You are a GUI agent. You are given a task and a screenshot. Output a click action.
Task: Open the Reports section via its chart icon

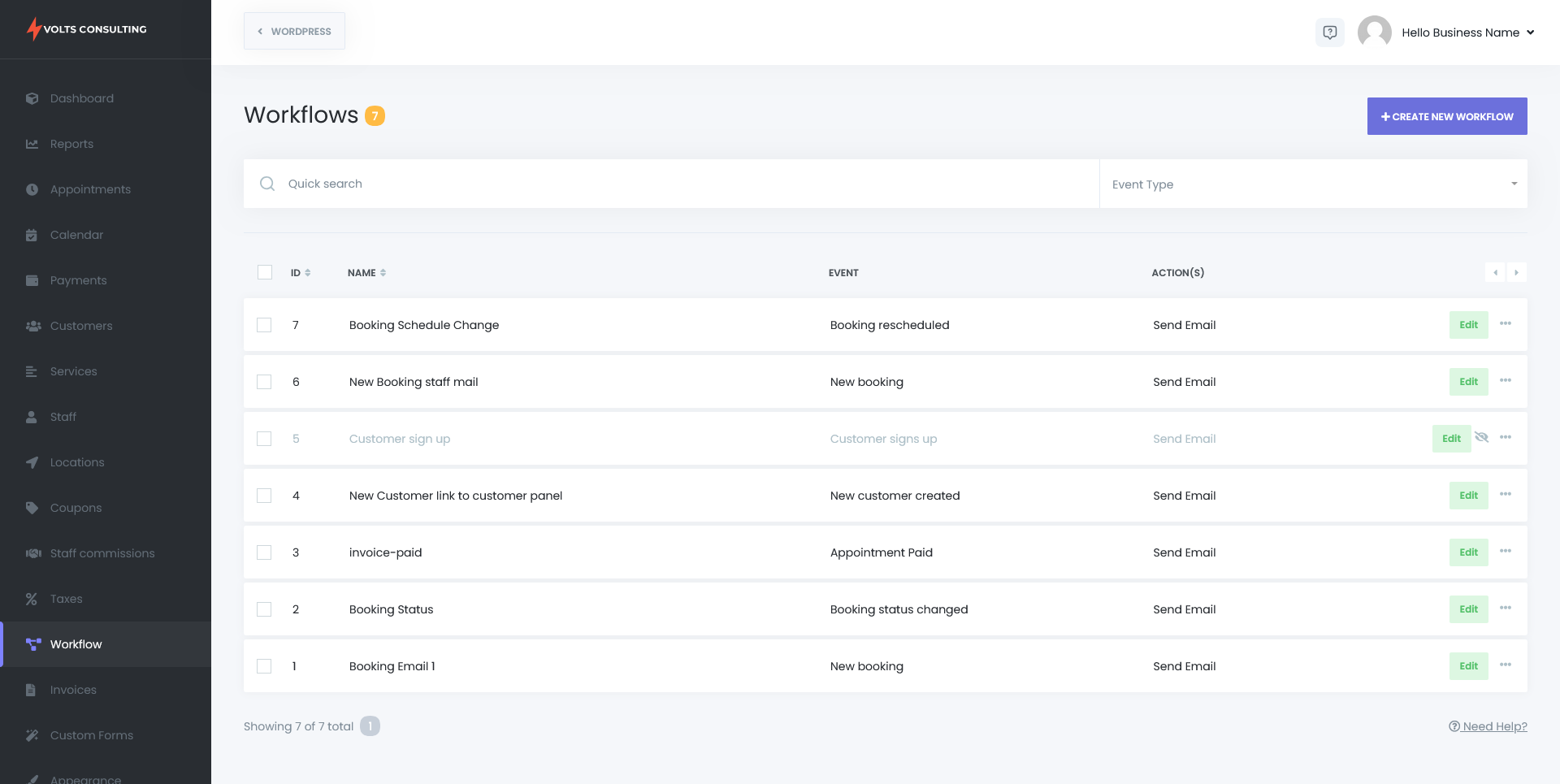32,144
